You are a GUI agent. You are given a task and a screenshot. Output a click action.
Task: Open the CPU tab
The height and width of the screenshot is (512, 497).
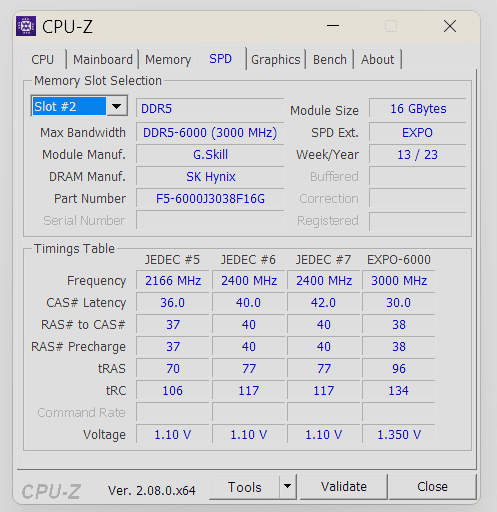[43, 60]
